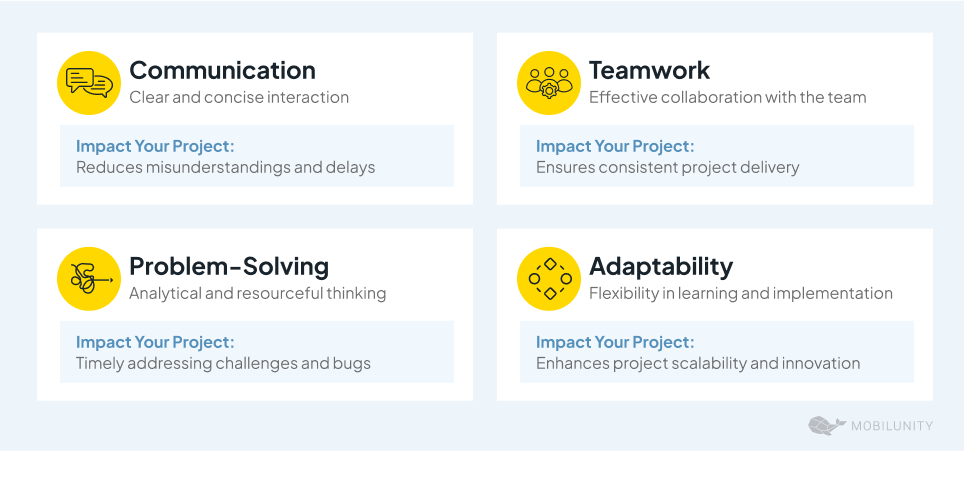Image resolution: width=964 pixels, height=478 pixels.
Task: Click the Teamwork people group icon
Action: (549, 83)
